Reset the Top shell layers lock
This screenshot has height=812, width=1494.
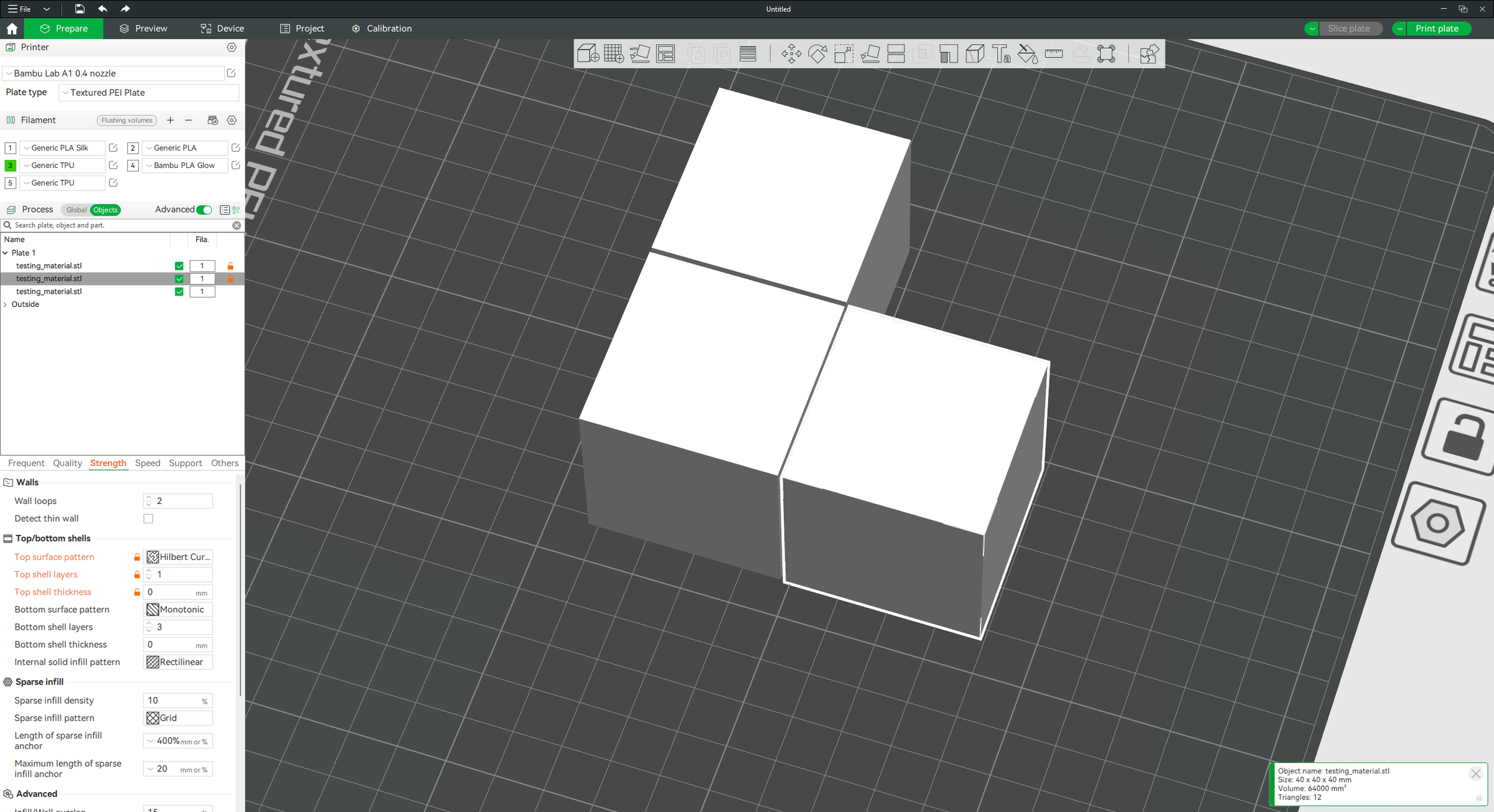click(137, 574)
